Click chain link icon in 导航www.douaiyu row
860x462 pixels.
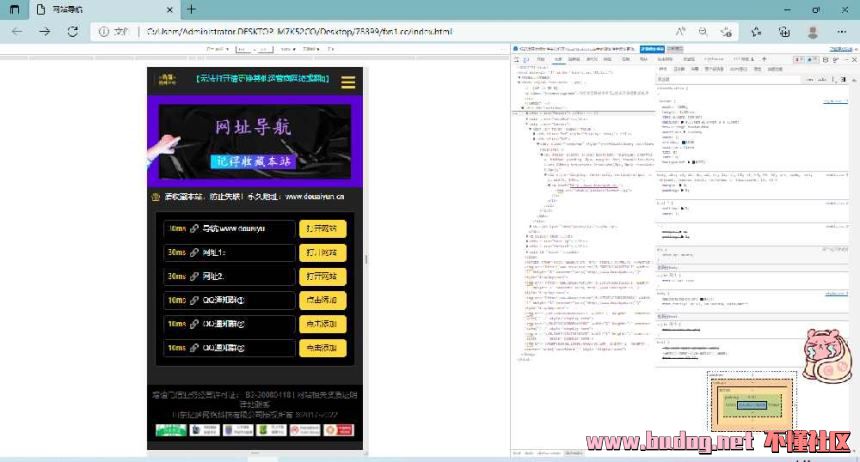point(194,228)
